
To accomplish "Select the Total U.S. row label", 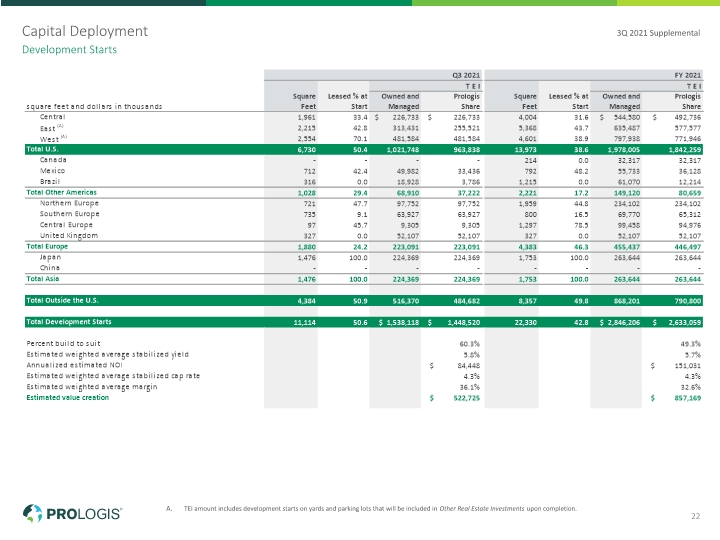I will point(42,149).
